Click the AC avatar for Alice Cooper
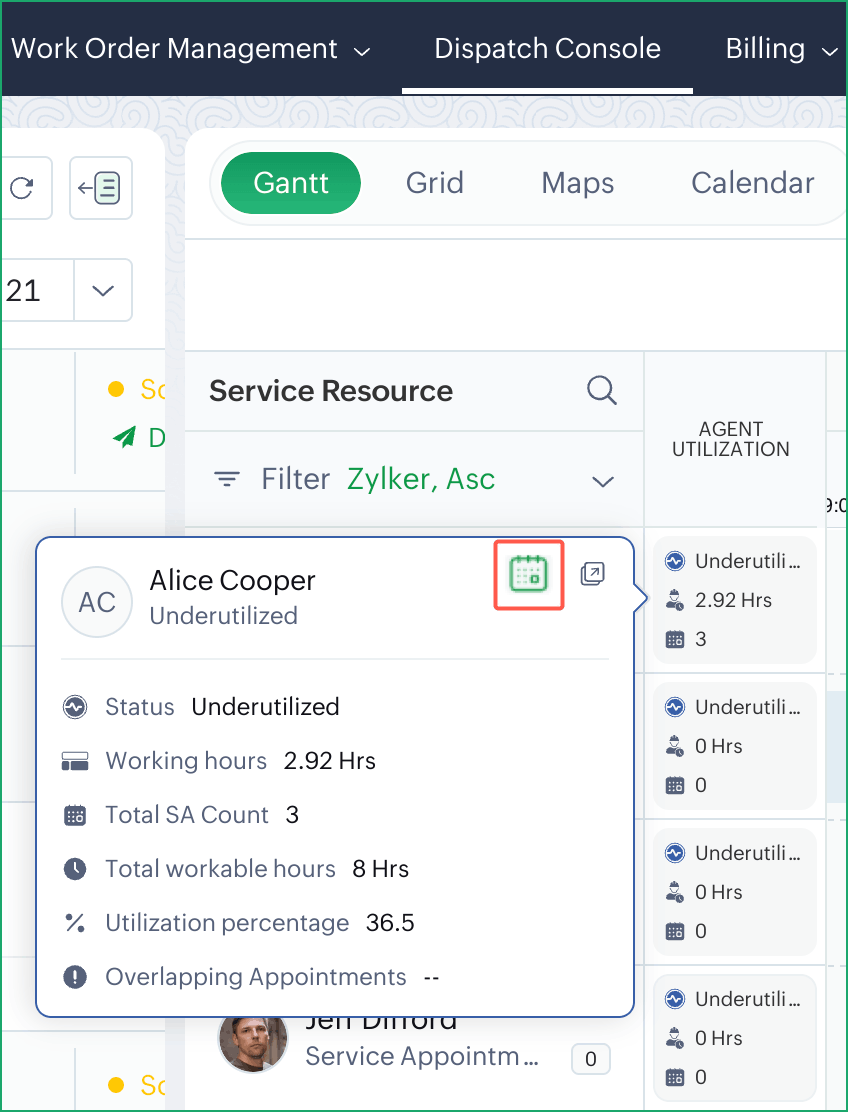The image size is (848, 1112). [x=97, y=602]
